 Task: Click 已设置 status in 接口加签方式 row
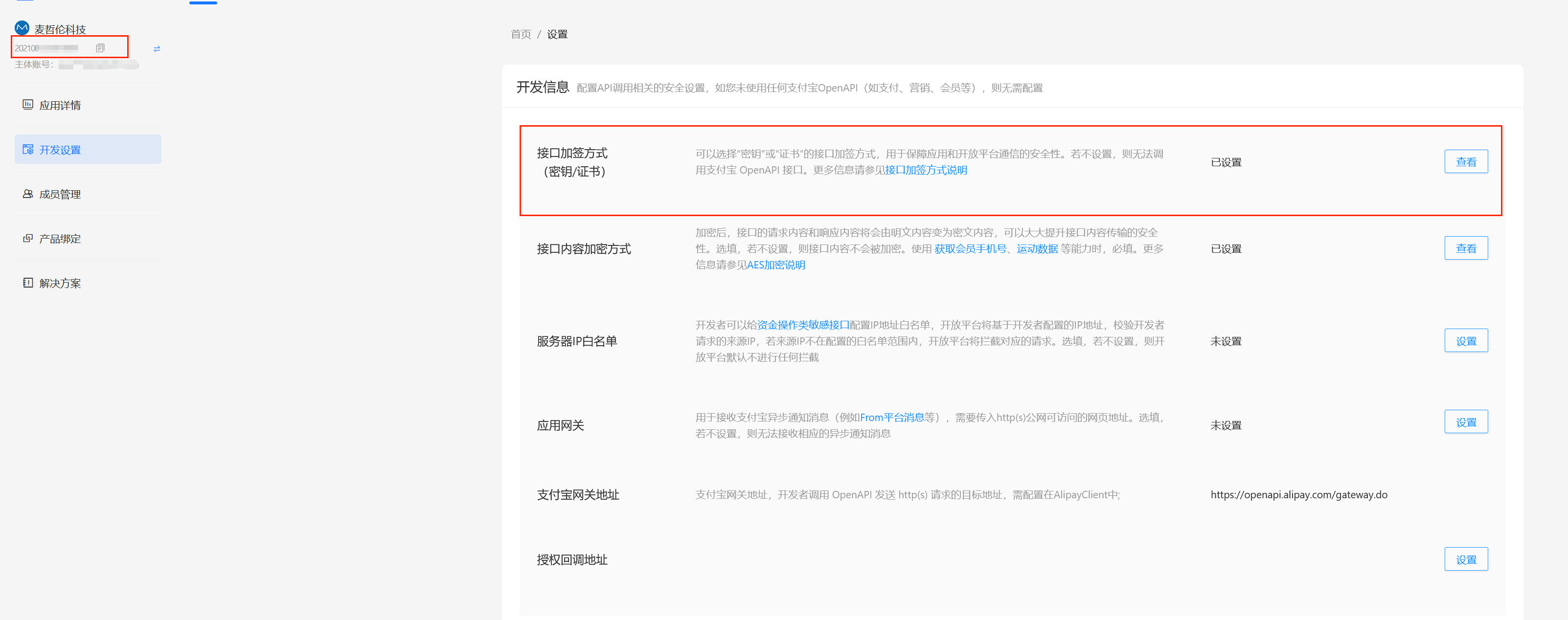click(x=1226, y=162)
